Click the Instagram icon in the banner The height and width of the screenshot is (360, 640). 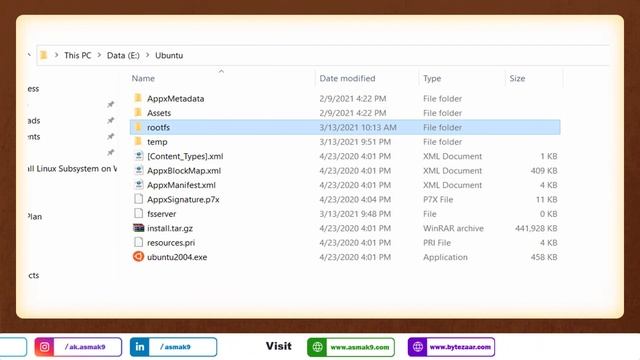click(44, 347)
